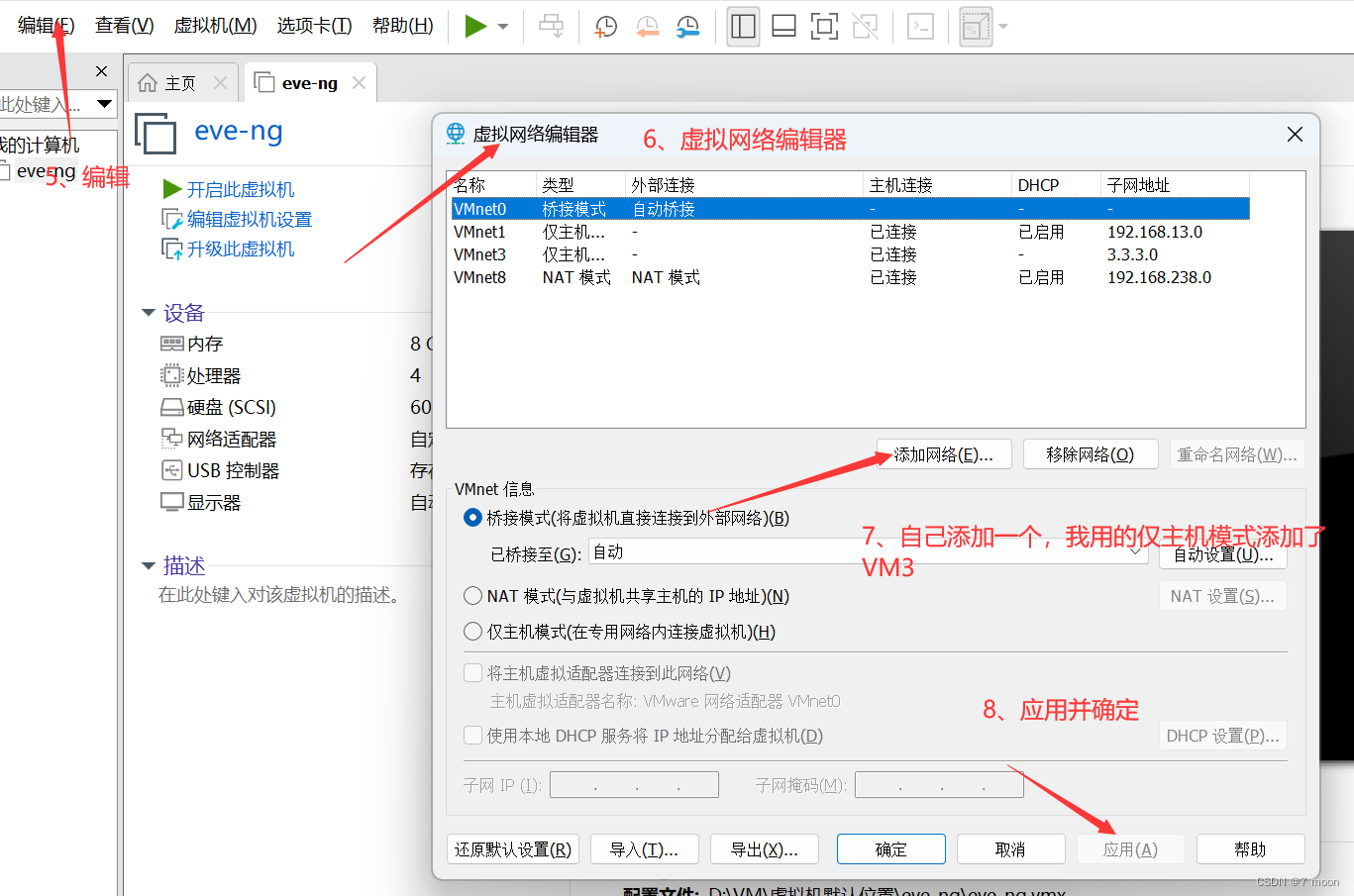Viewport: 1354px width, 896px height.
Task: Take a snapshot with the clock-plus icon
Action: [x=605, y=27]
